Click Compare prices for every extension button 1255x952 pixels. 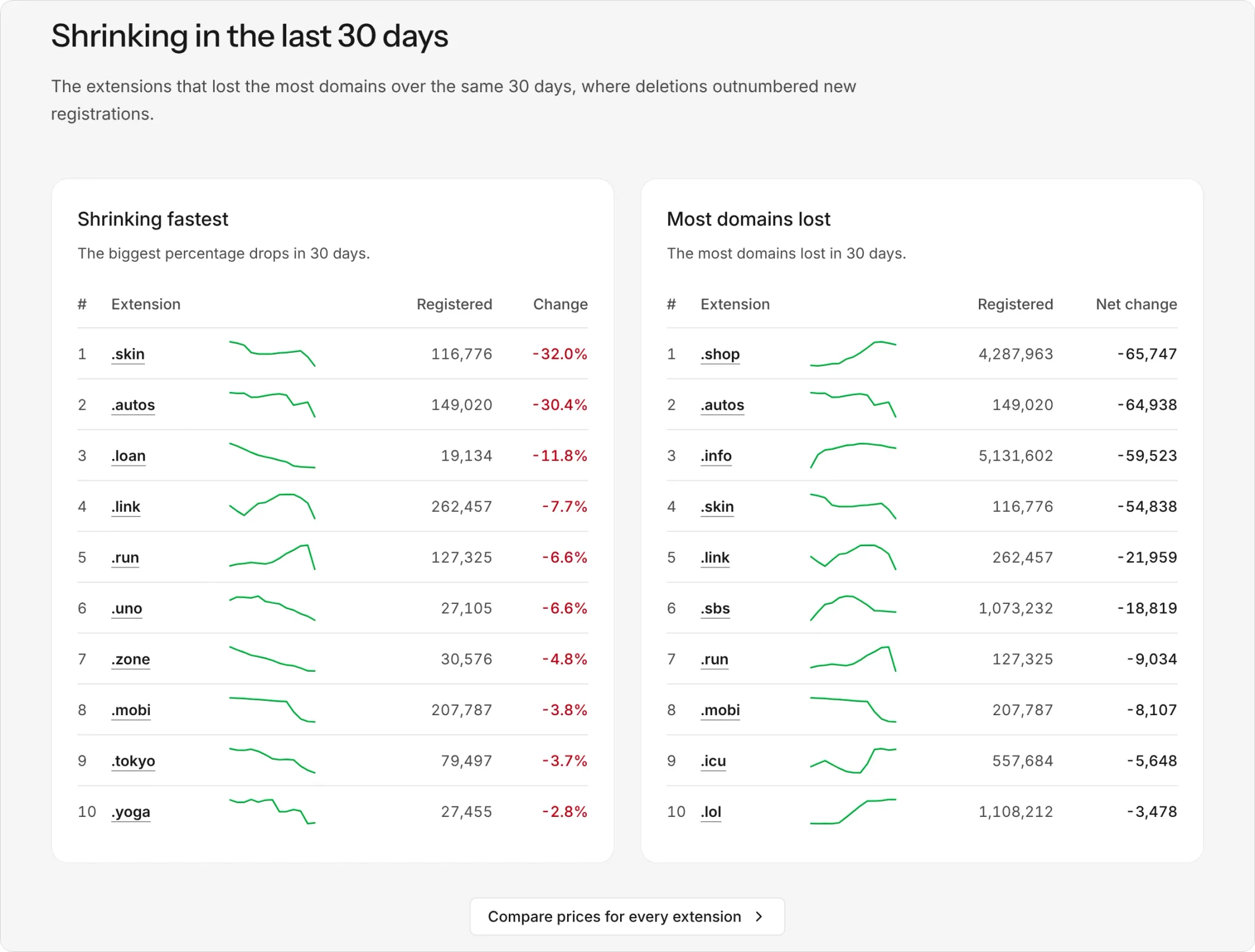pos(627,916)
